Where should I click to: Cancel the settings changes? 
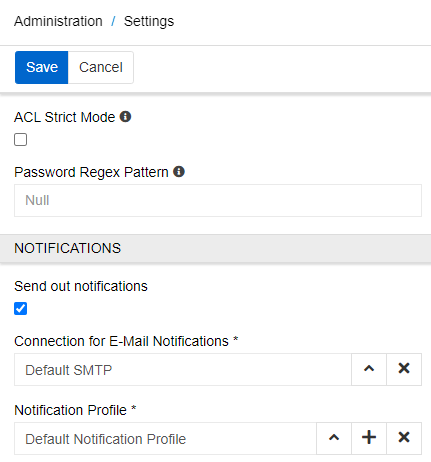[101, 67]
